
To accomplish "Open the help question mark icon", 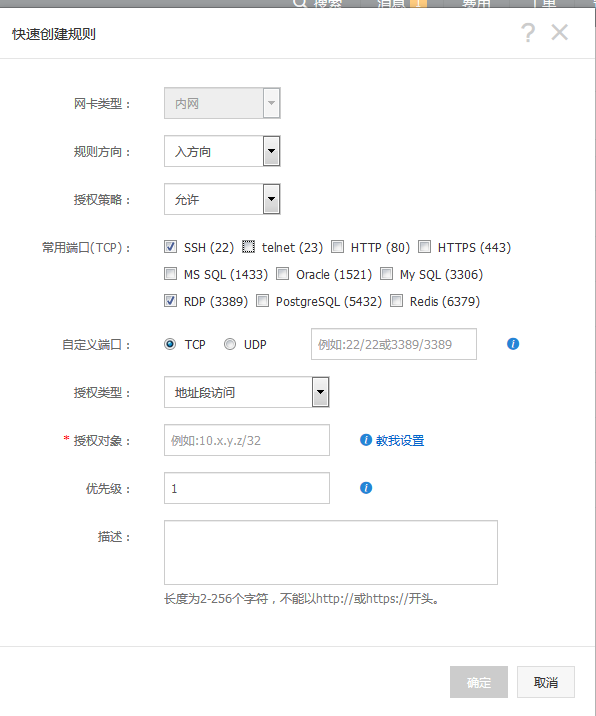I will (528, 32).
